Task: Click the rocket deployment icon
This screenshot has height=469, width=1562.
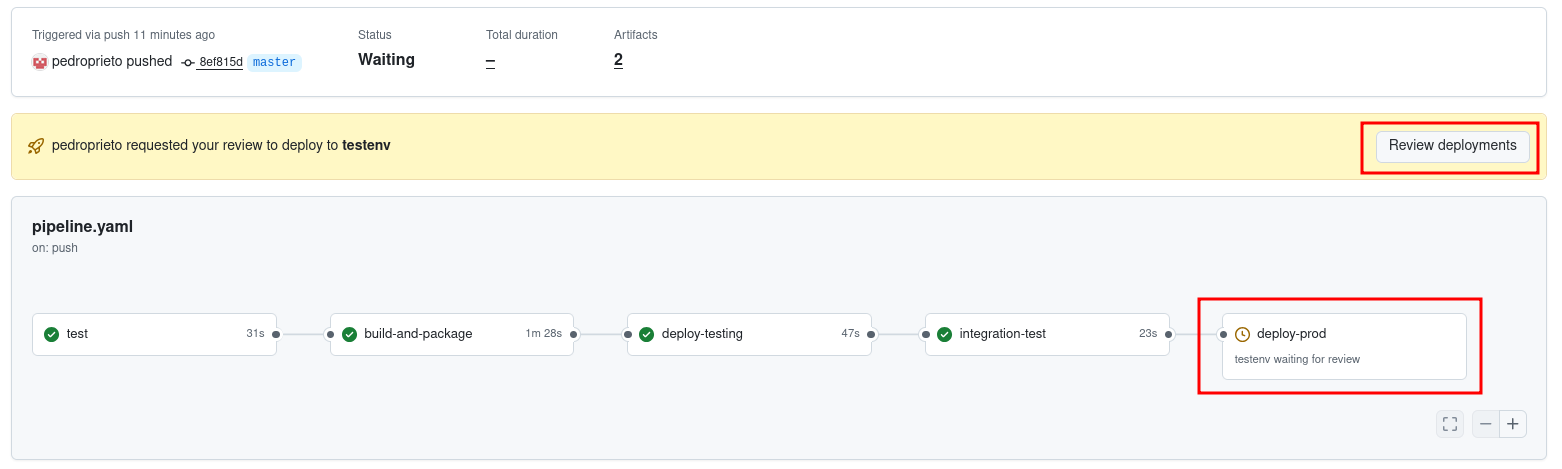Action: pyautogui.click(x=36, y=146)
